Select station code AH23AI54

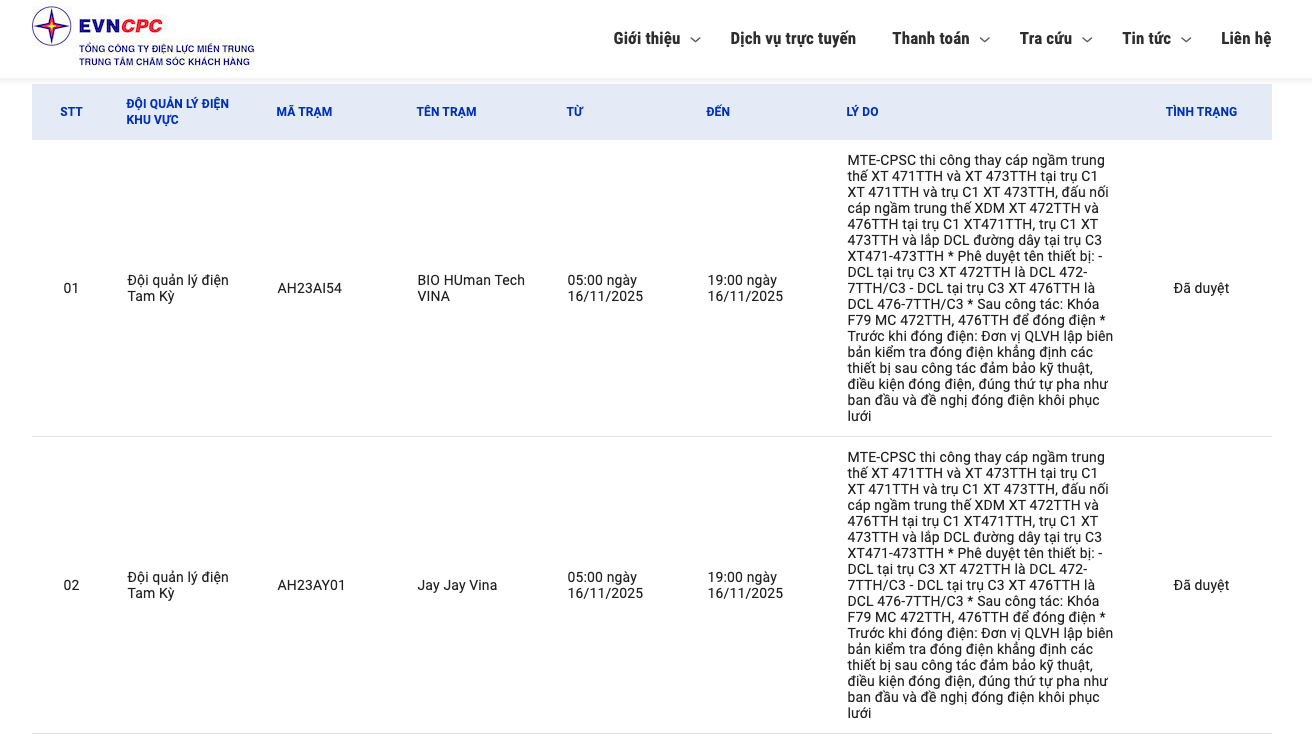coord(309,288)
